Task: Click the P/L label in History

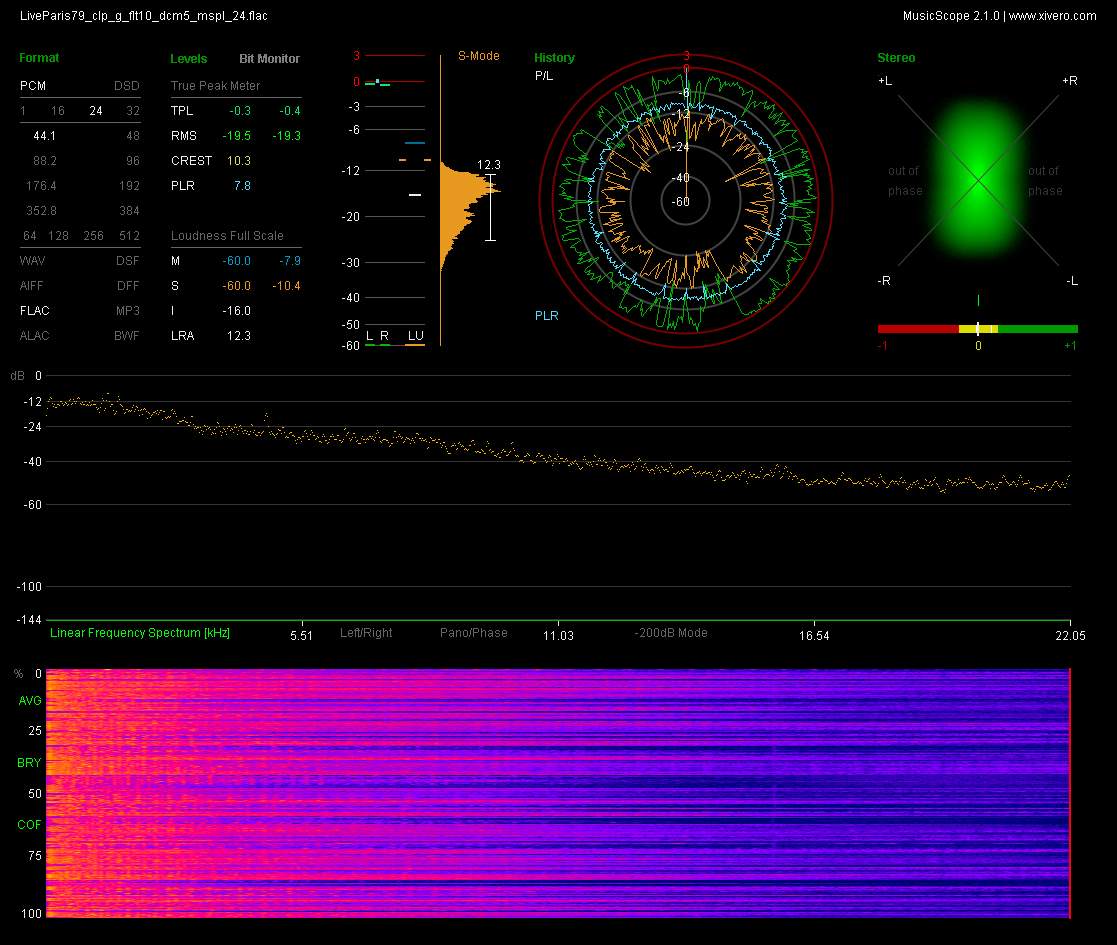Action: [543, 76]
